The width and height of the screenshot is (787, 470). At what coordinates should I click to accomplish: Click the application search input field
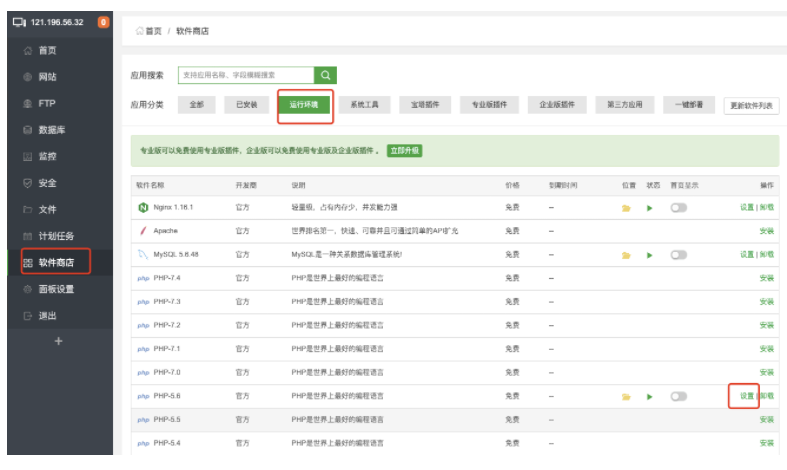pyautogui.click(x=245, y=75)
